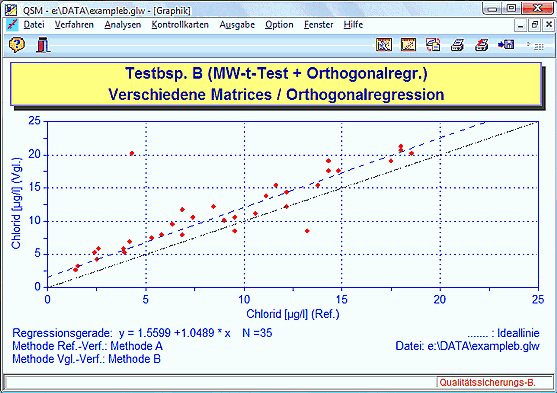The width and height of the screenshot is (557, 393).
Task: Click the Qualitätssicherungs-B. status bar entry
Action: (487, 383)
